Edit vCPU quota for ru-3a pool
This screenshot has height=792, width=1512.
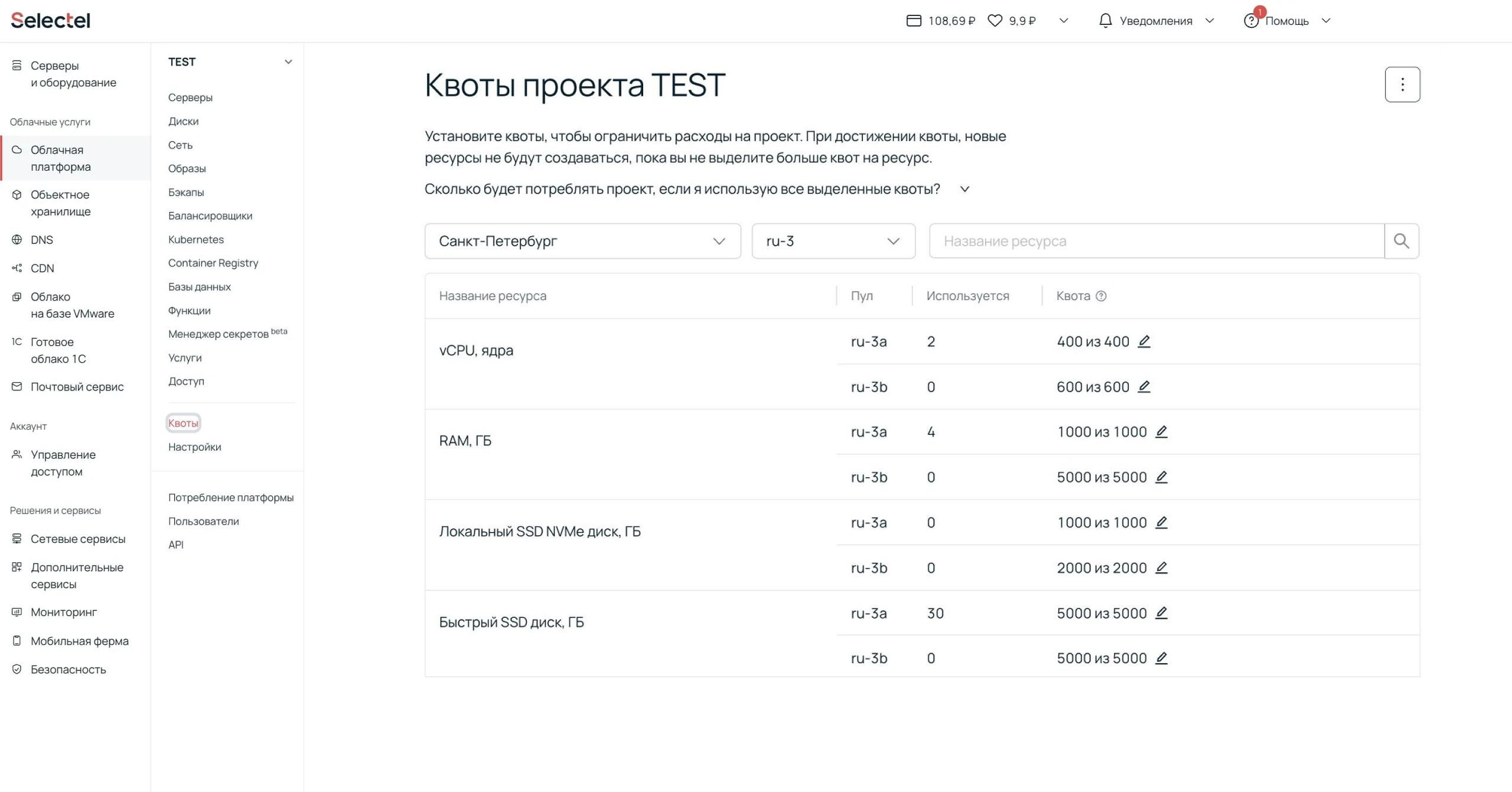(x=1143, y=341)
